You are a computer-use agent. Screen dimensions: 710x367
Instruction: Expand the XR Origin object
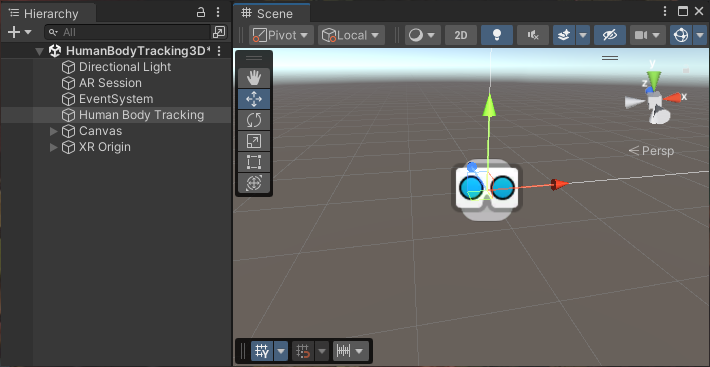(53, 147)
